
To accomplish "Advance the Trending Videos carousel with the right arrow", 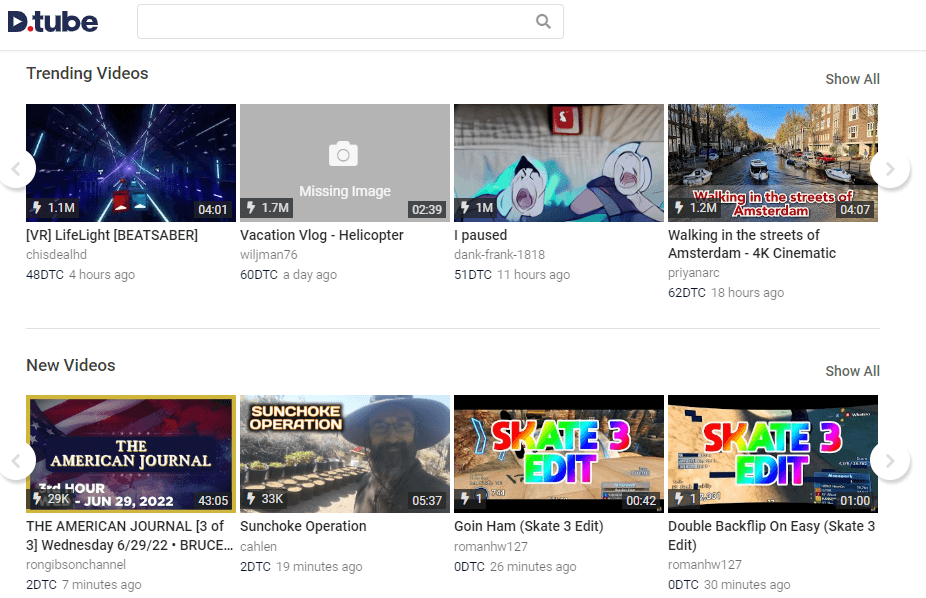I will tap(890, 168).
